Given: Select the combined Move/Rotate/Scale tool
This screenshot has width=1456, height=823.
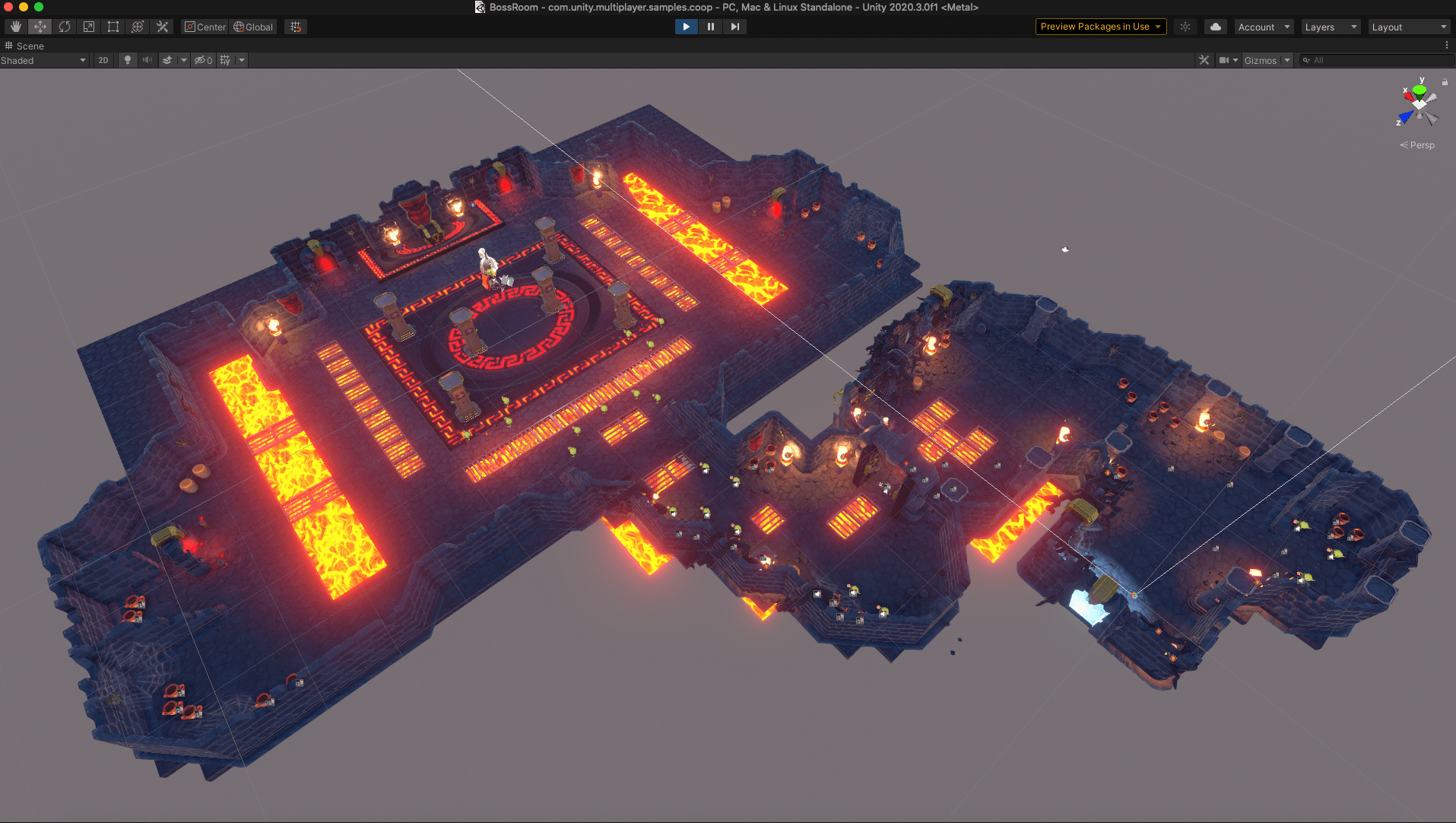Looking at the screenshot, I should (137, 26).
